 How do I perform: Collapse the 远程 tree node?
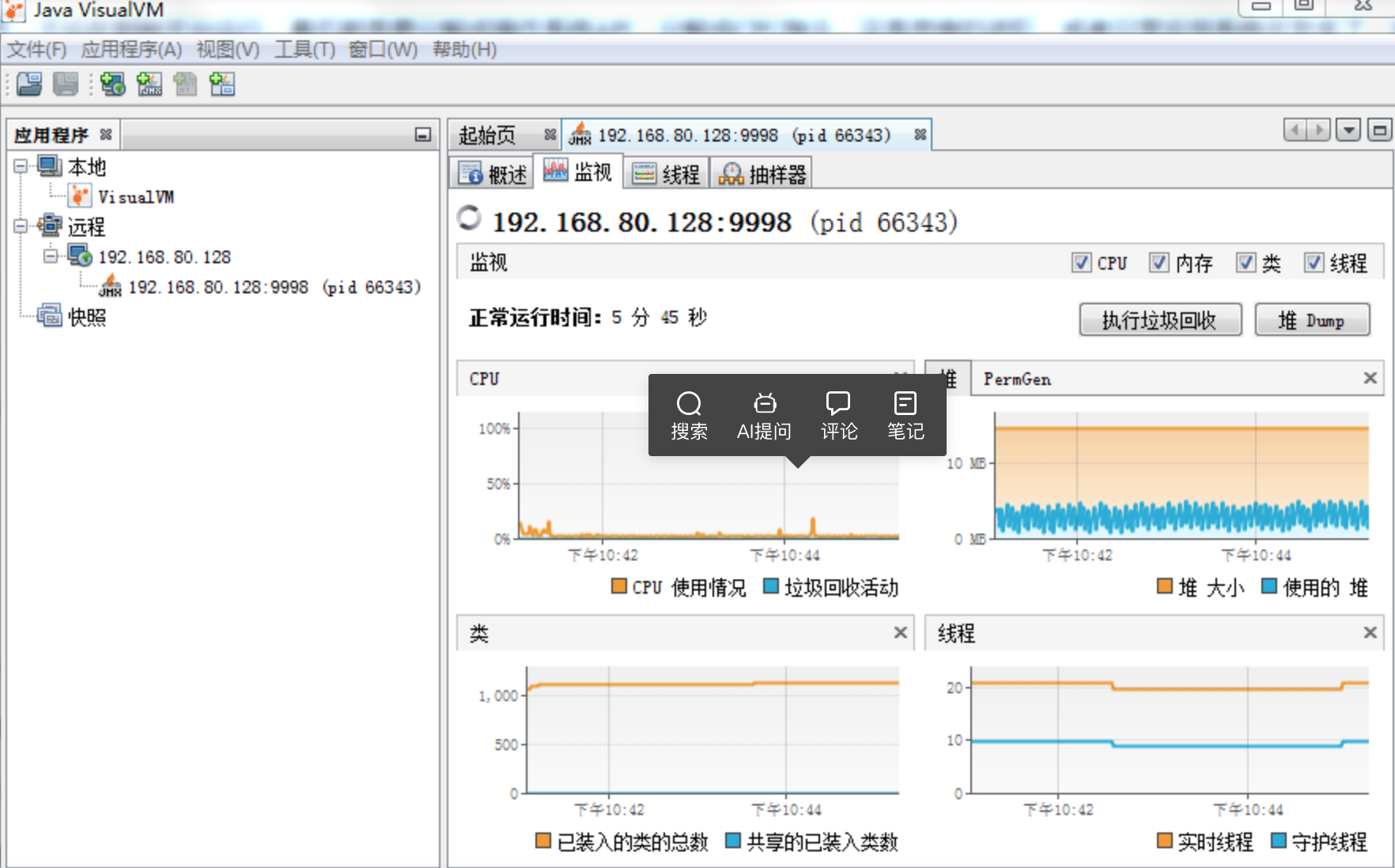pos(21,226)
